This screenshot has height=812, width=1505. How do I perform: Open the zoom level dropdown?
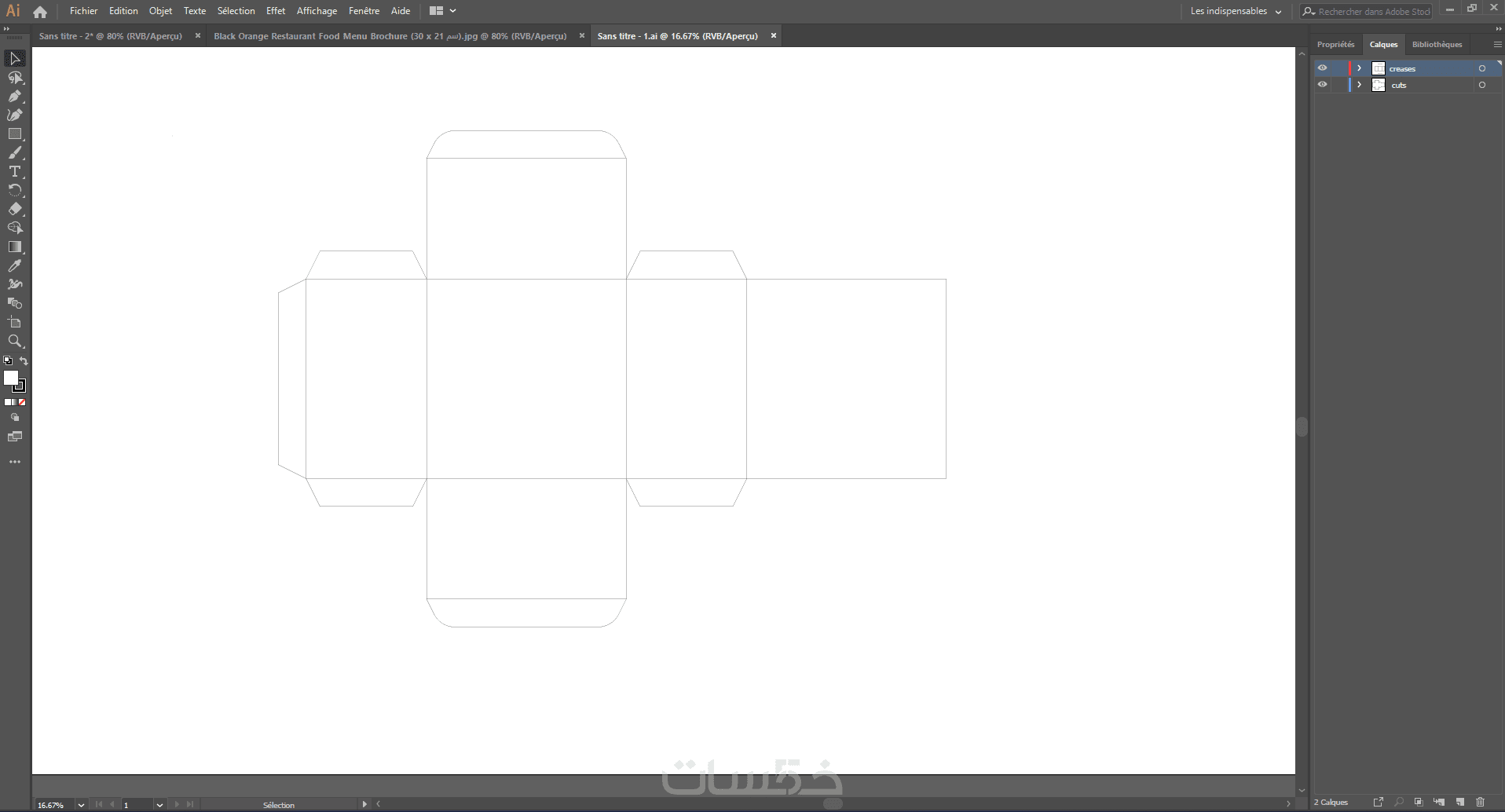click(81, 805)
